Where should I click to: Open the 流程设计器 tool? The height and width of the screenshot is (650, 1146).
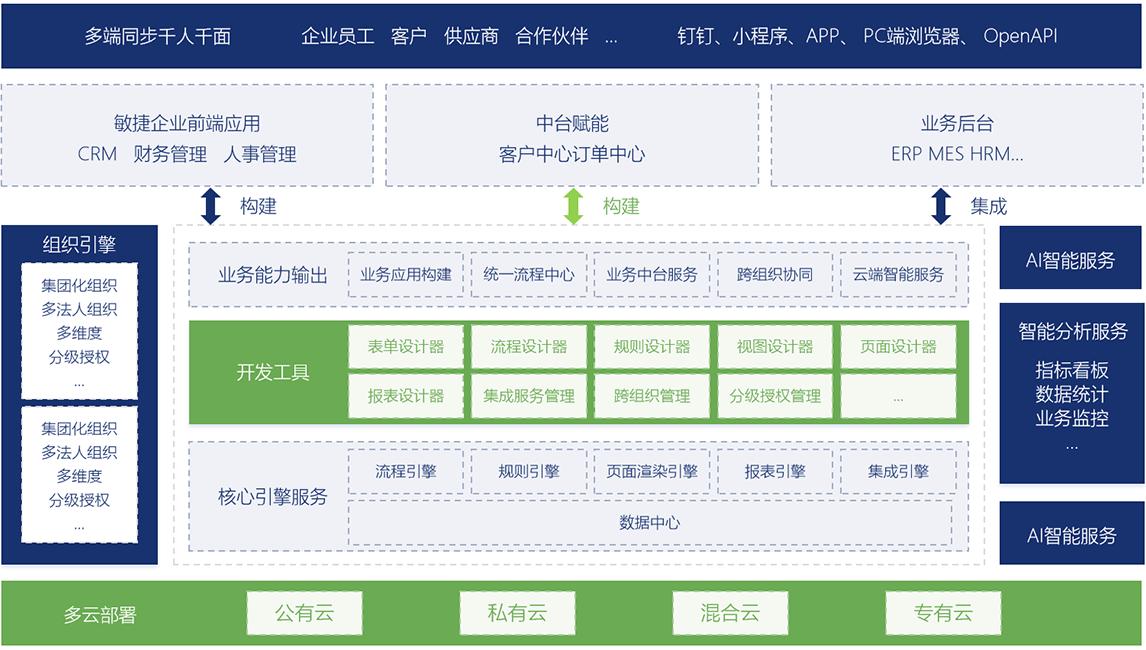(x=529, y=347)
